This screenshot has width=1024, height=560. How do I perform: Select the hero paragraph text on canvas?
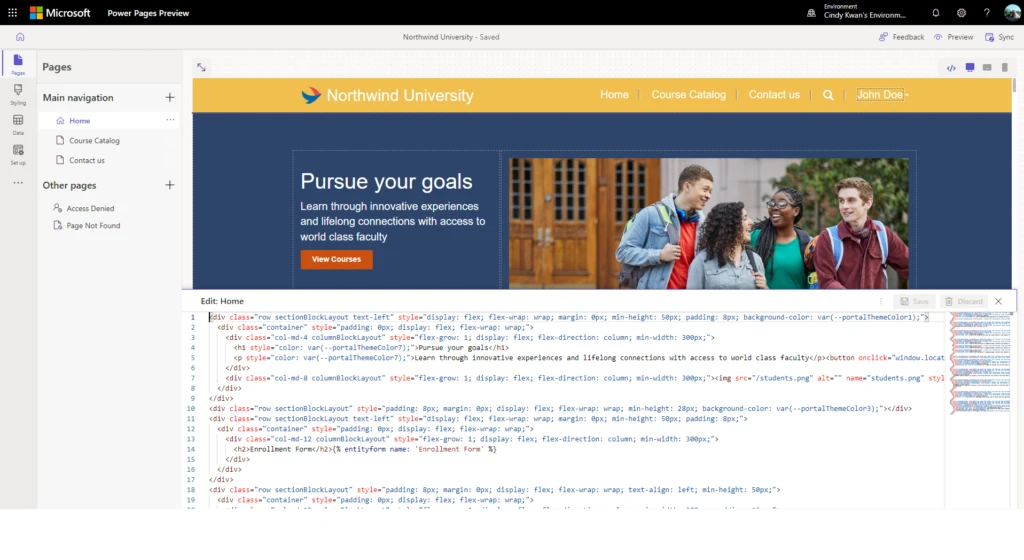392,221
